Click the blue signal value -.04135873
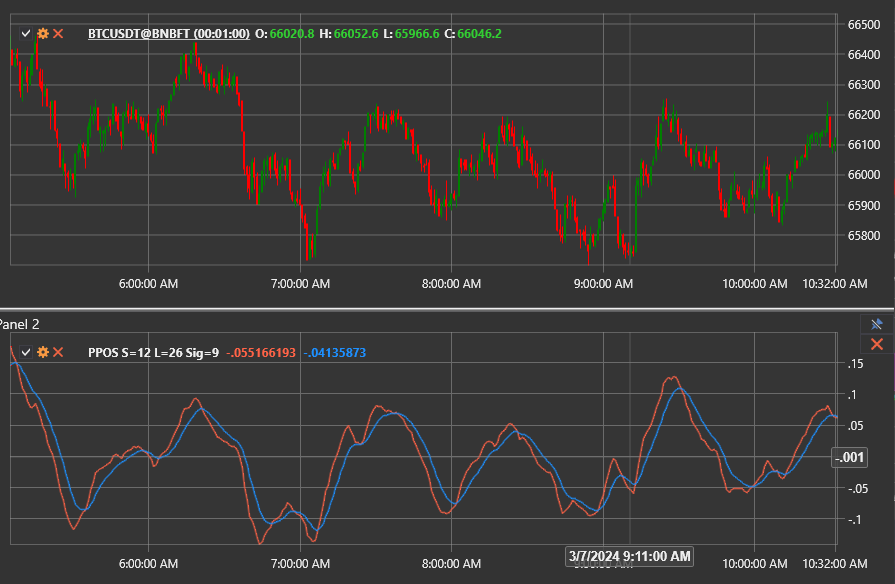Viewport: 895px width, 584px height. coord(334,353)
